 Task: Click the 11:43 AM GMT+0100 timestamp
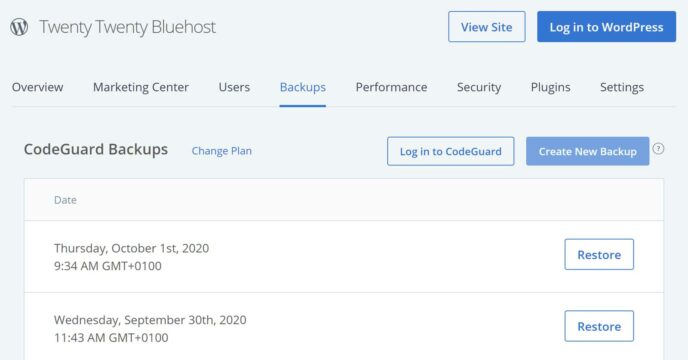click(x=111, y=338)
